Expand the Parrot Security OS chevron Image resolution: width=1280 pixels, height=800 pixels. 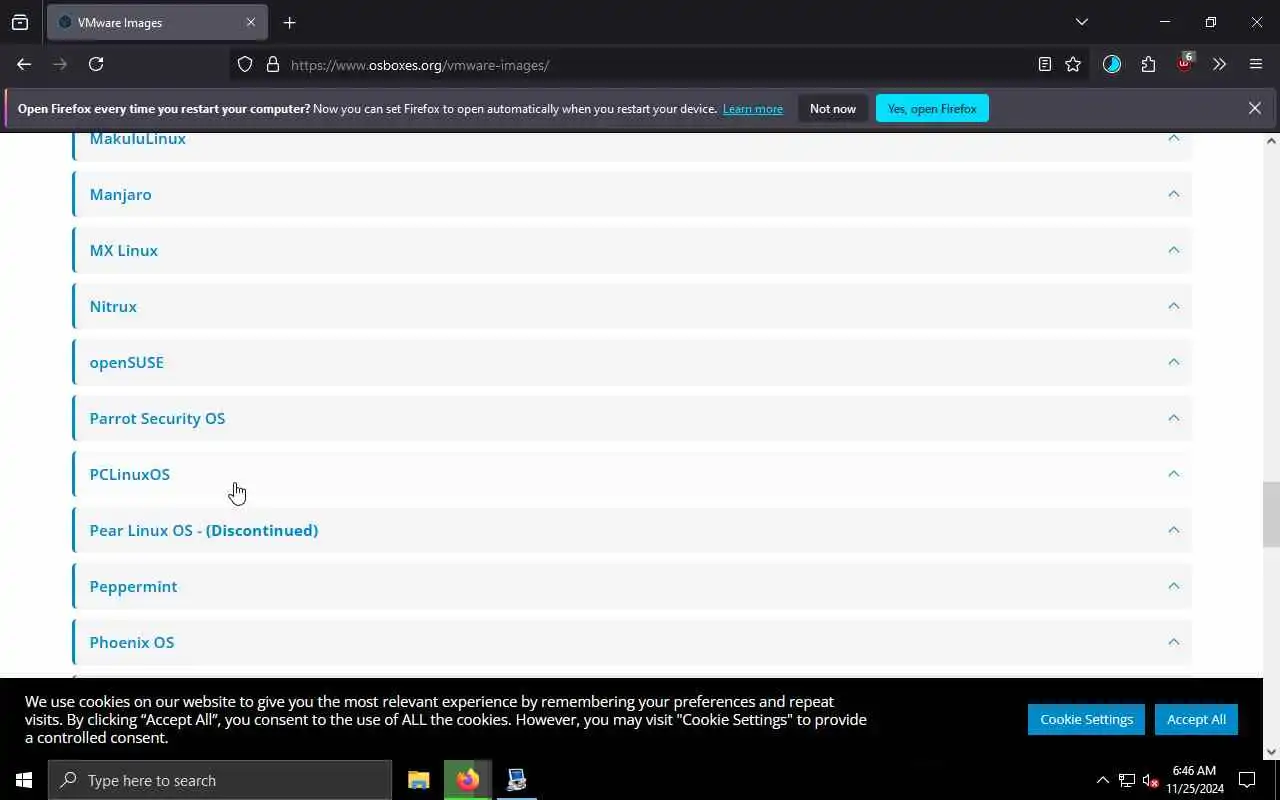(1174, 418)
